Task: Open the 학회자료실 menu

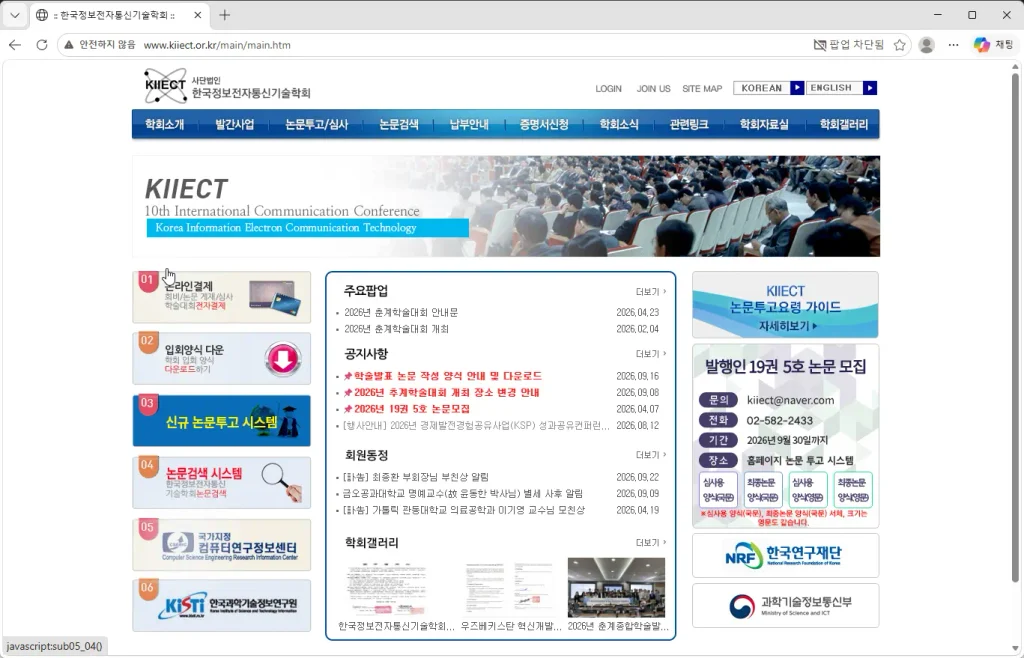Action: pos(763,125)
